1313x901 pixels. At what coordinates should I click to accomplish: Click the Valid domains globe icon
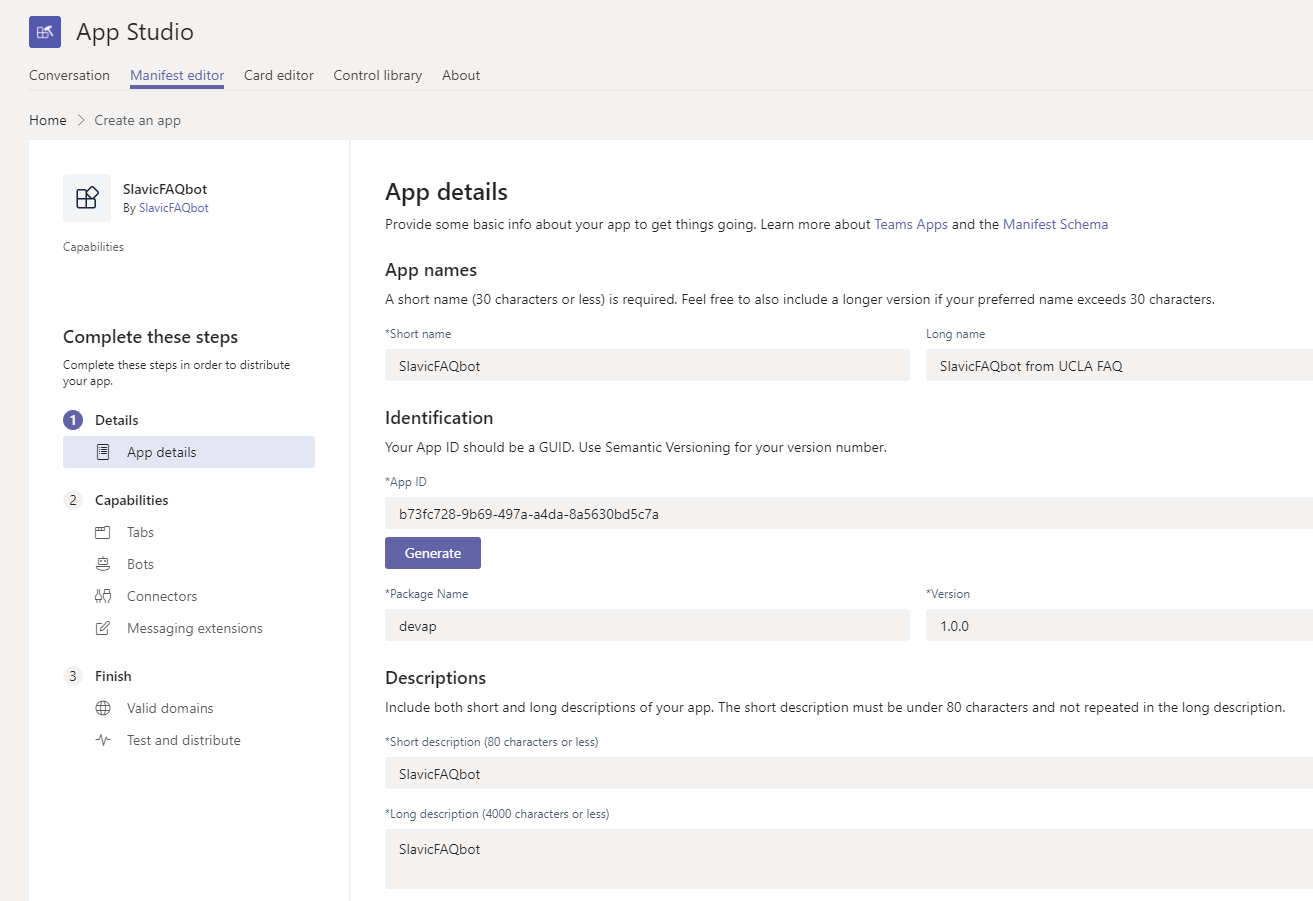(103, 708)
